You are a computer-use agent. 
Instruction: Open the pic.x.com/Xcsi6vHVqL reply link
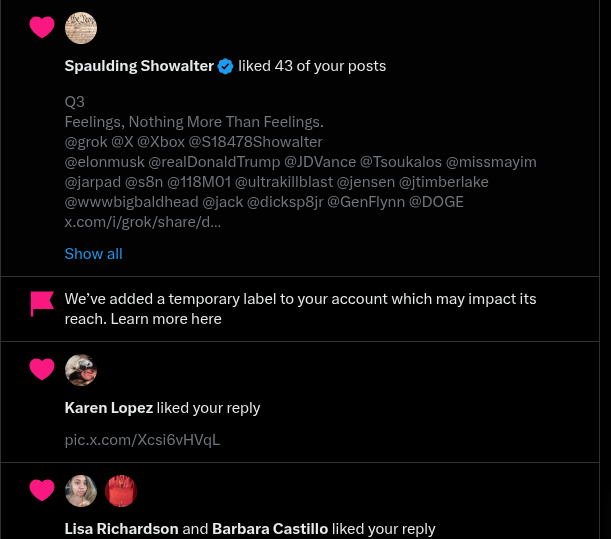tap(142, 440)
